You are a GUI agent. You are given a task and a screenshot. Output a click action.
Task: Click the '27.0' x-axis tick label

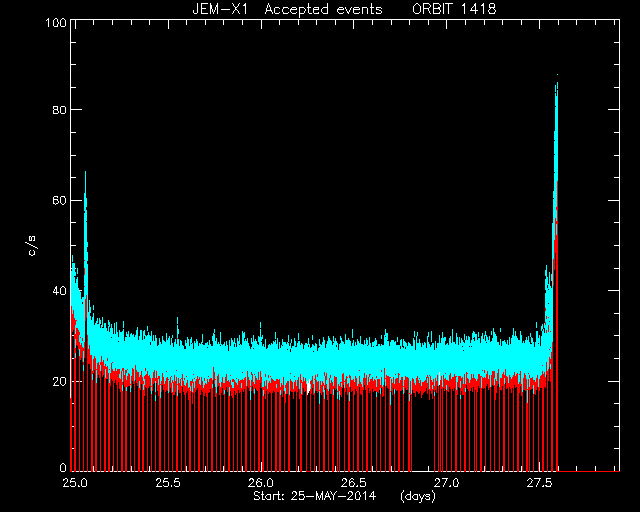point(446,483)
